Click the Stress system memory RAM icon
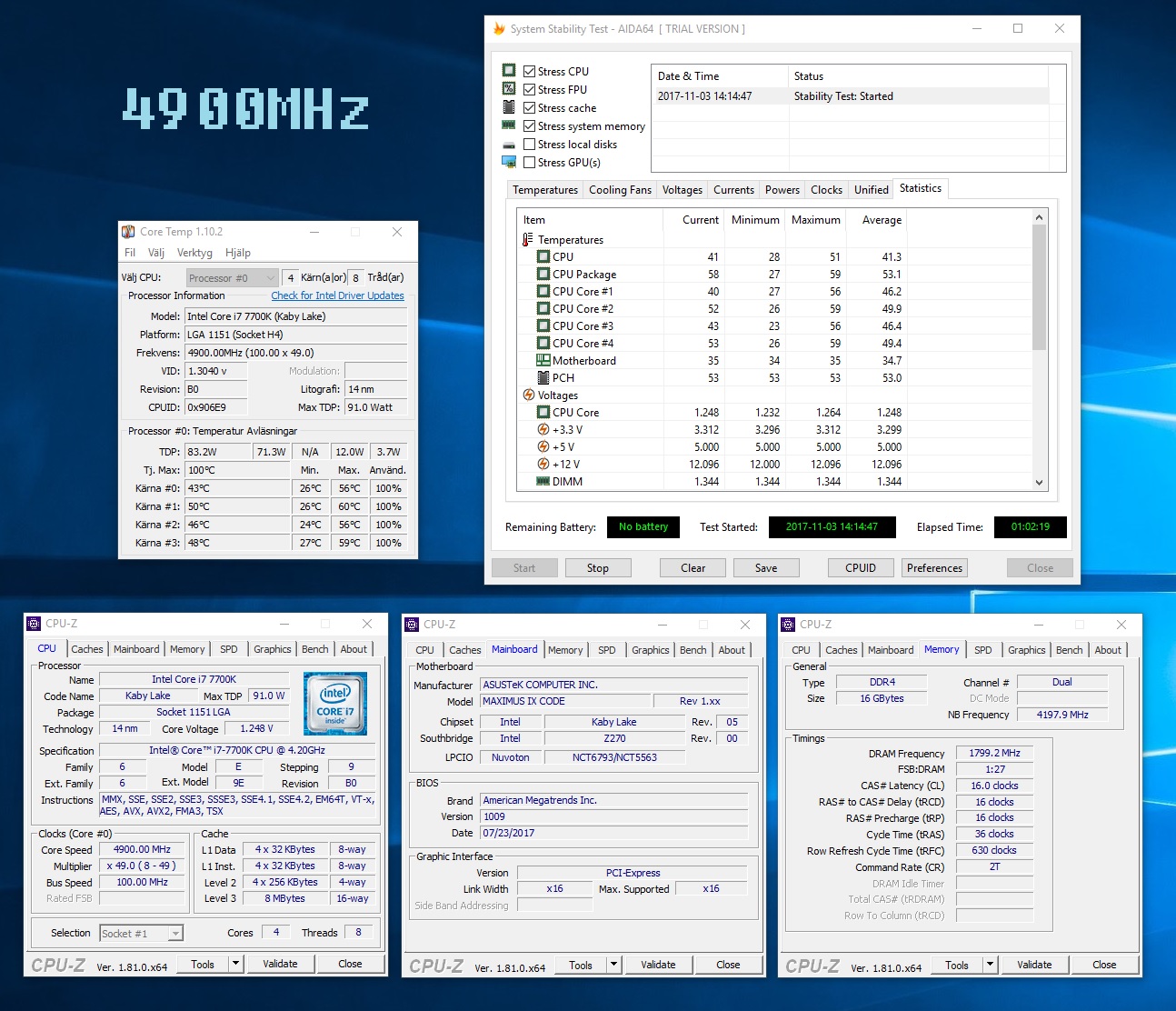 click(509, 125)
